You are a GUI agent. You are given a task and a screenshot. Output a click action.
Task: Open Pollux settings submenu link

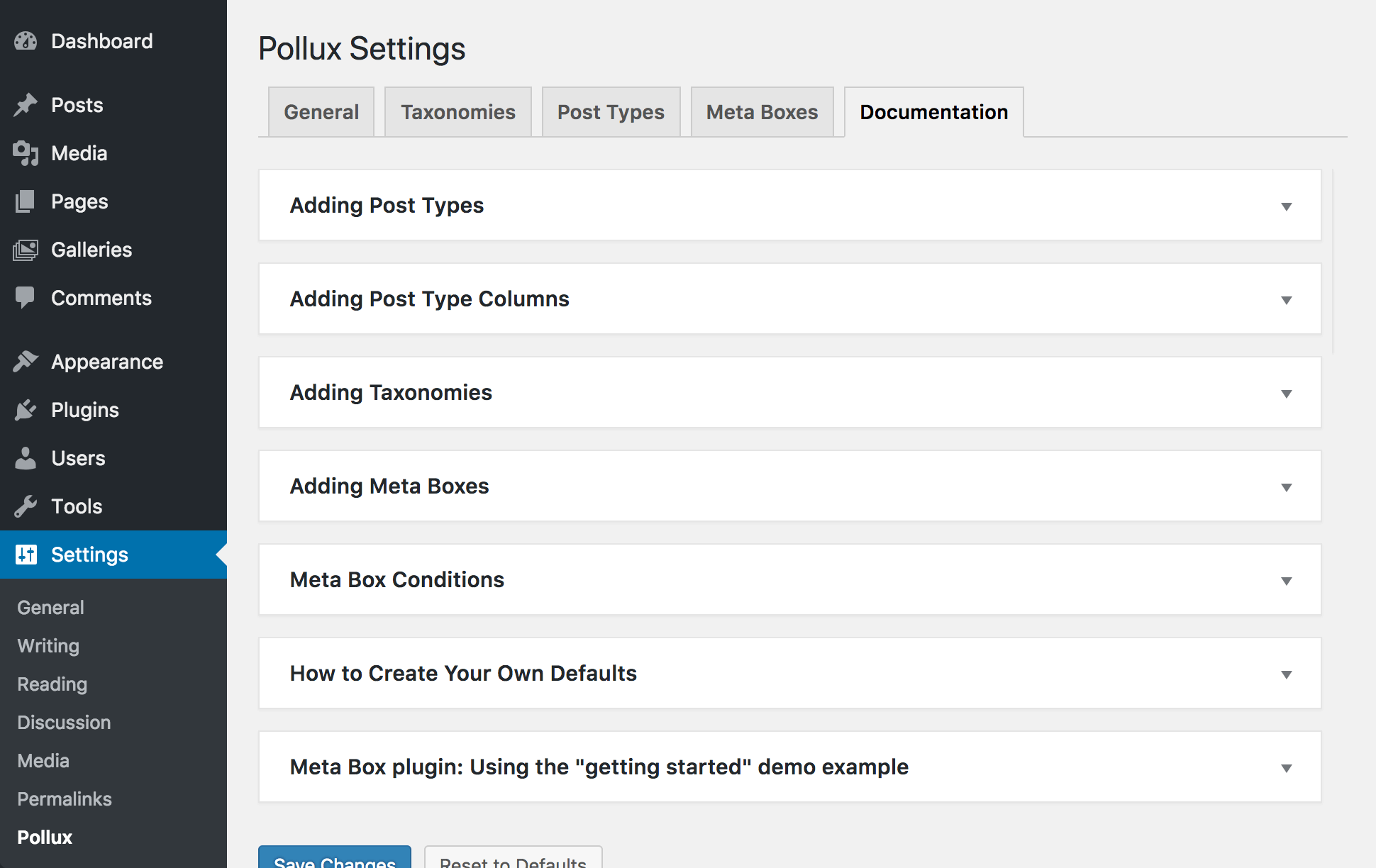click(45, 838)
